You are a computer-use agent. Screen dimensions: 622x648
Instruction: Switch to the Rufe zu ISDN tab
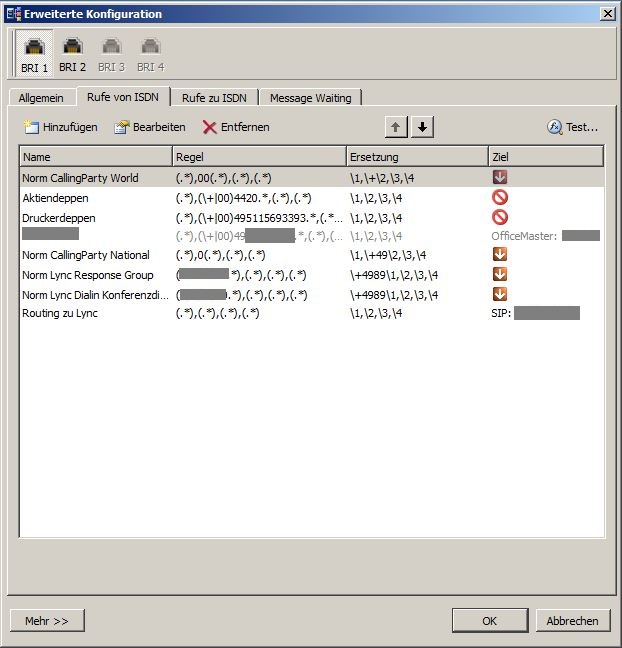click(x=215, y=97)
